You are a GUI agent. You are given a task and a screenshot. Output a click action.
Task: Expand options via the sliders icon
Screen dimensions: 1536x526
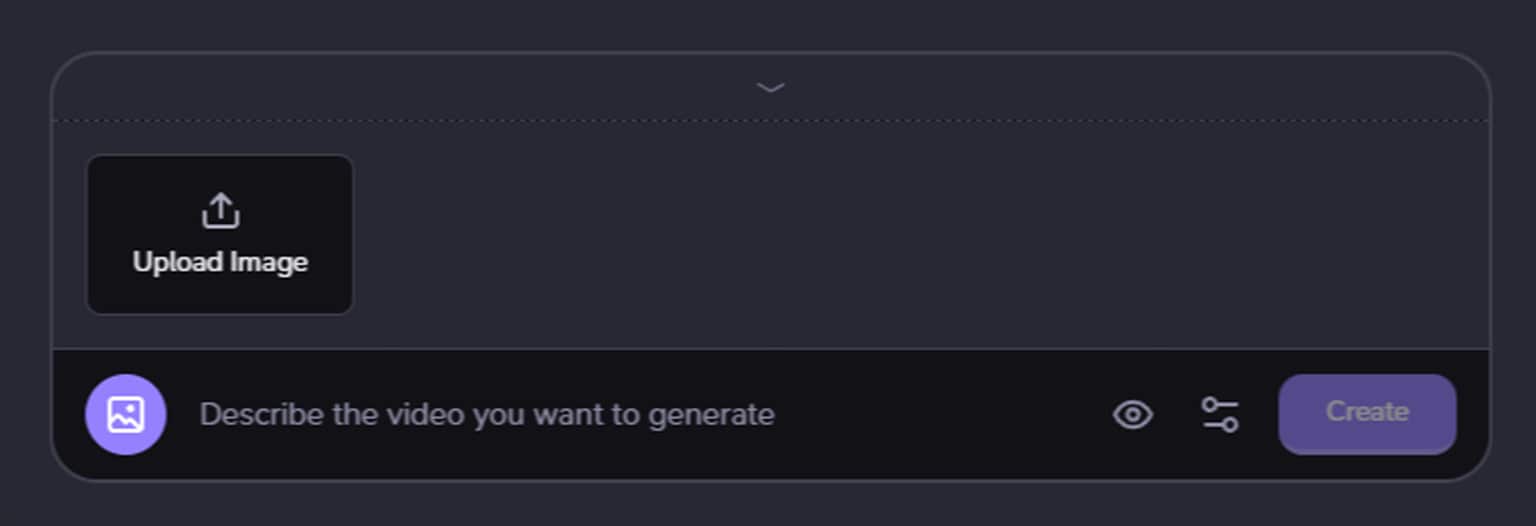point(1219,414)
